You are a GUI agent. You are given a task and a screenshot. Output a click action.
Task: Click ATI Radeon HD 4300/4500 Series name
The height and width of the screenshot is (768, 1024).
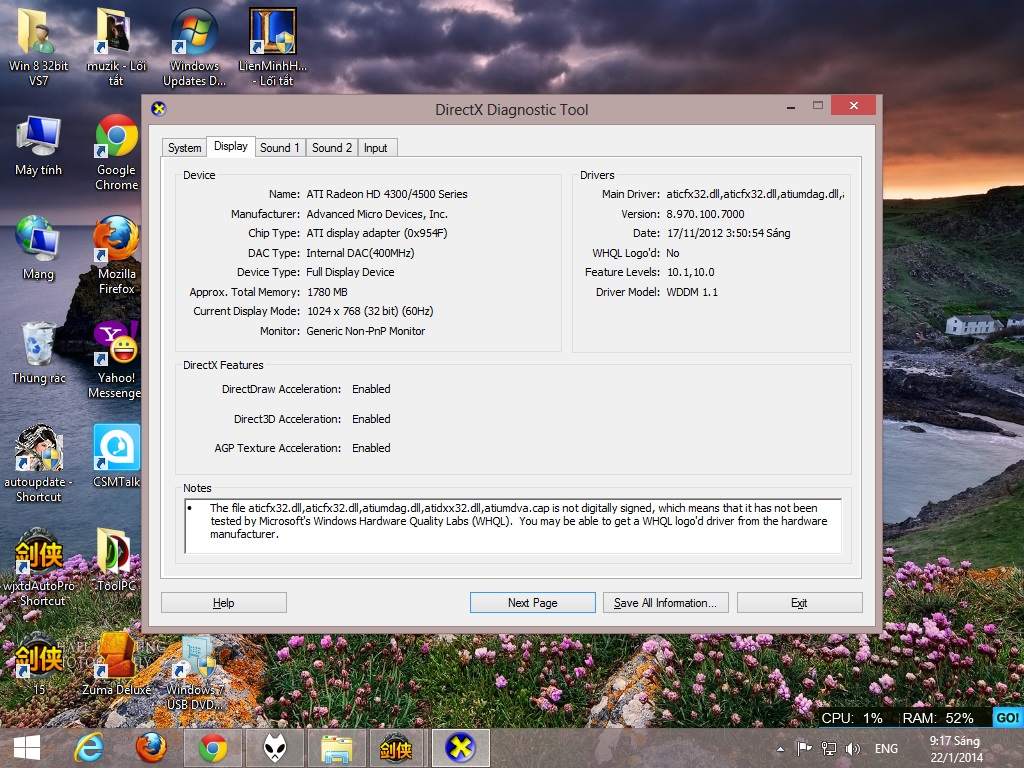click(387, 194)
